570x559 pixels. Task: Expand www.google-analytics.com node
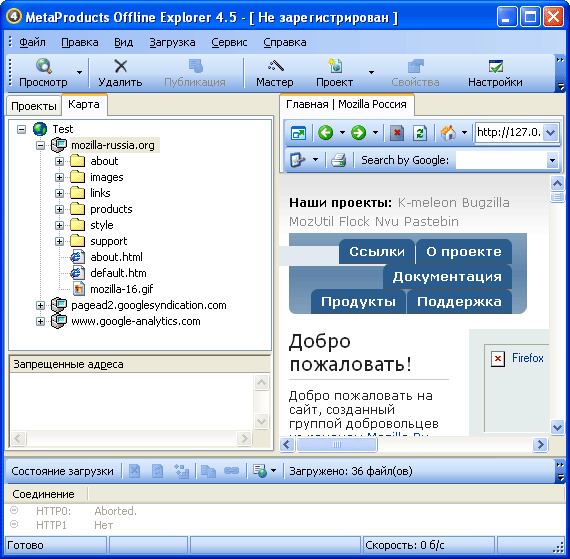[40, 321]
